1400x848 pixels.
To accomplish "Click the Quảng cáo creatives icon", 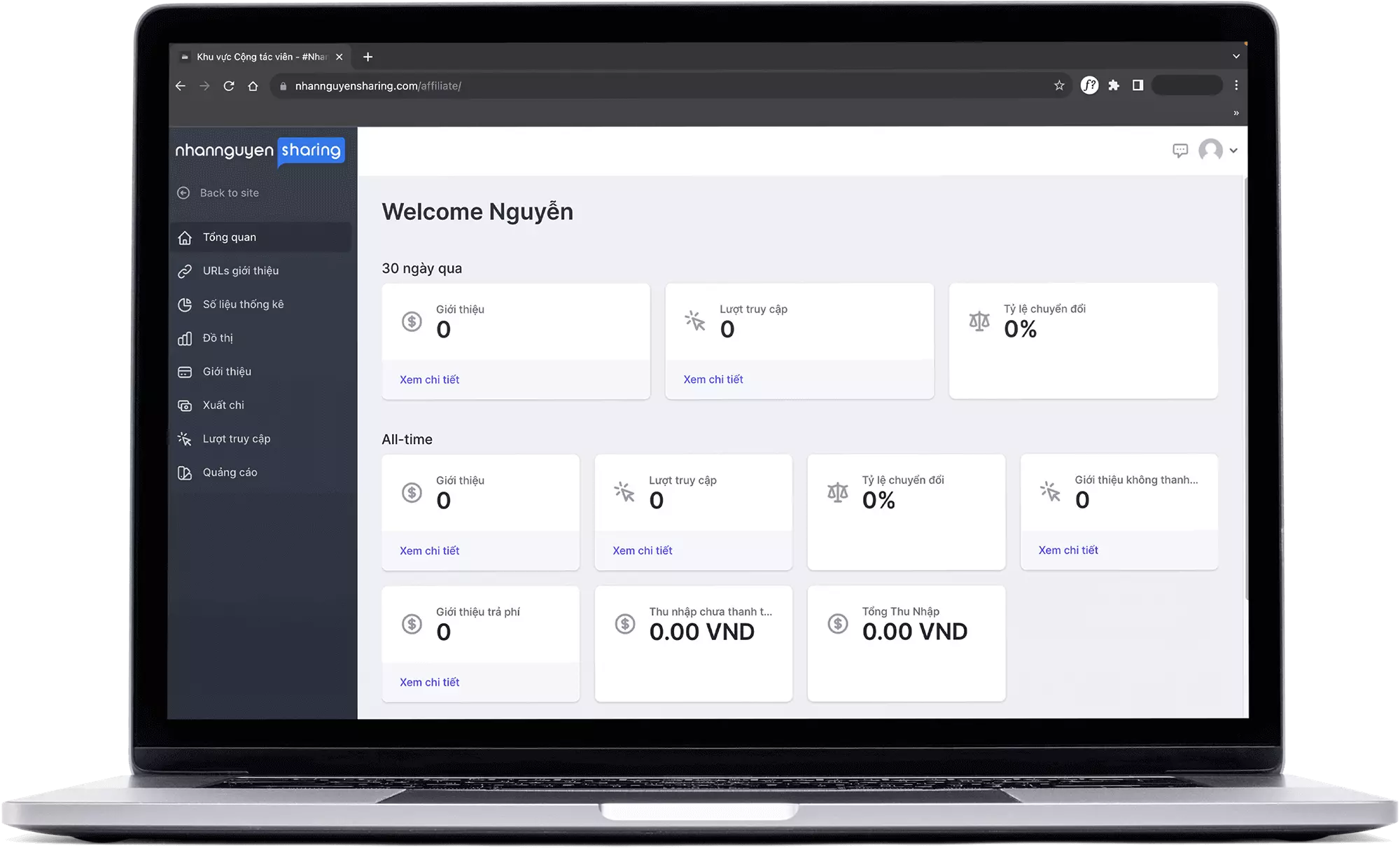I will click(x=185, y=473).
